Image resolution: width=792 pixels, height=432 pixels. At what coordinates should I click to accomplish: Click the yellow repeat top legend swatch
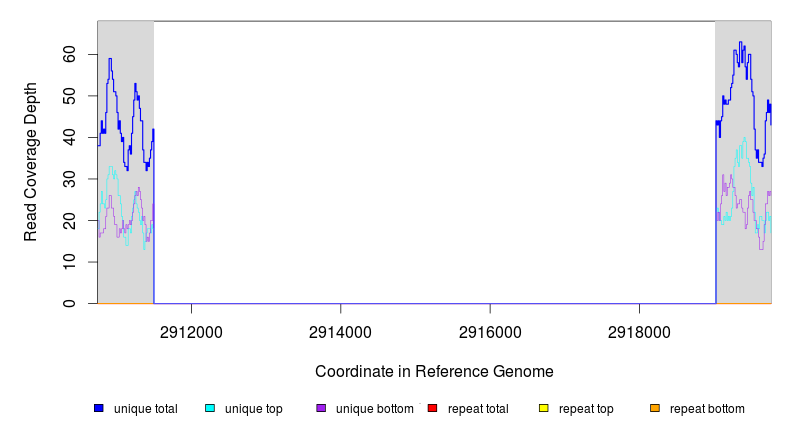tap(544, 409)
